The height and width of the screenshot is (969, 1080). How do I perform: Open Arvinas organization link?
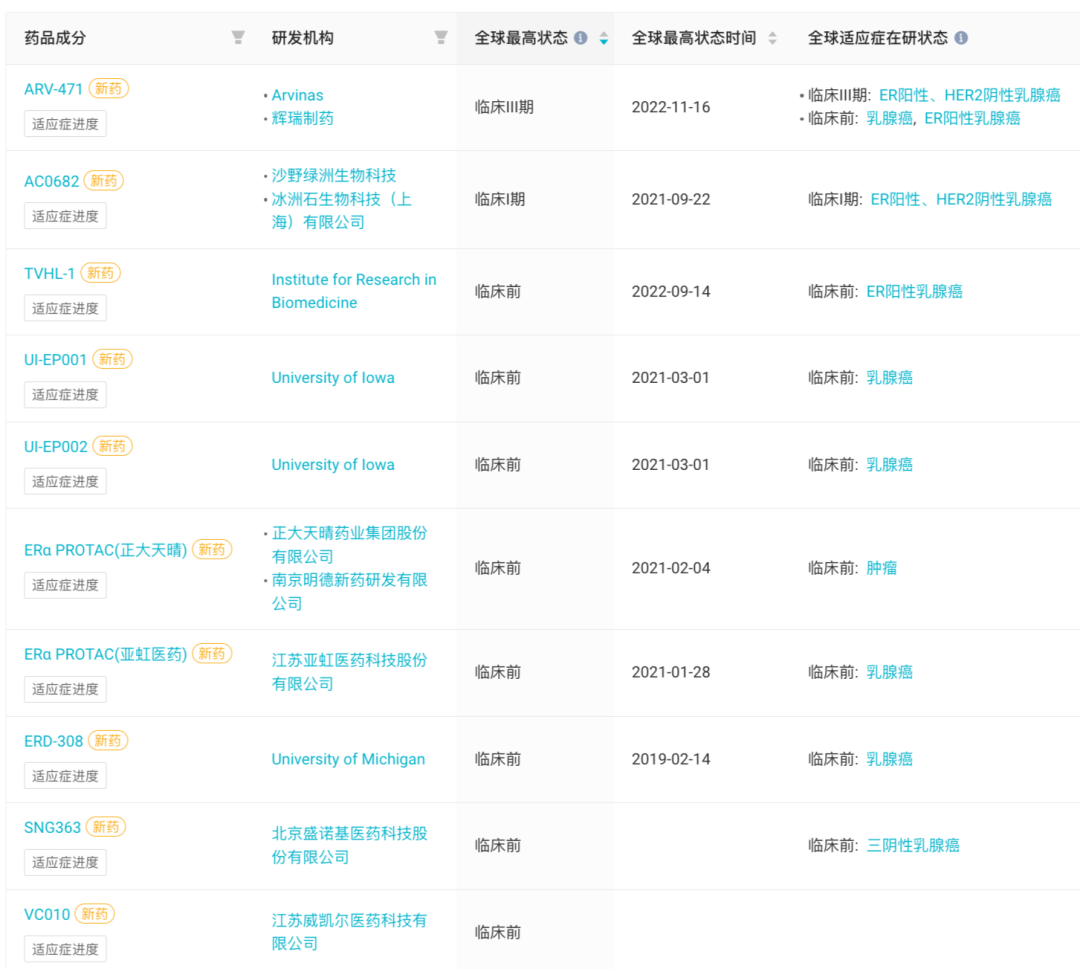click(x=298, y=95)
